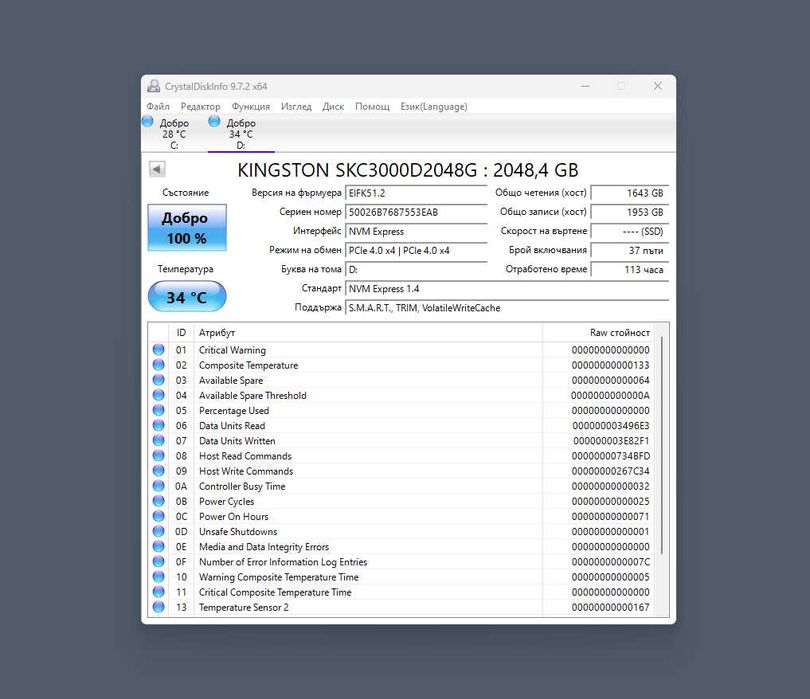Open the Функция menu
Image resolution: width=810 pixels, height=699 pixels.
[251, 106]
